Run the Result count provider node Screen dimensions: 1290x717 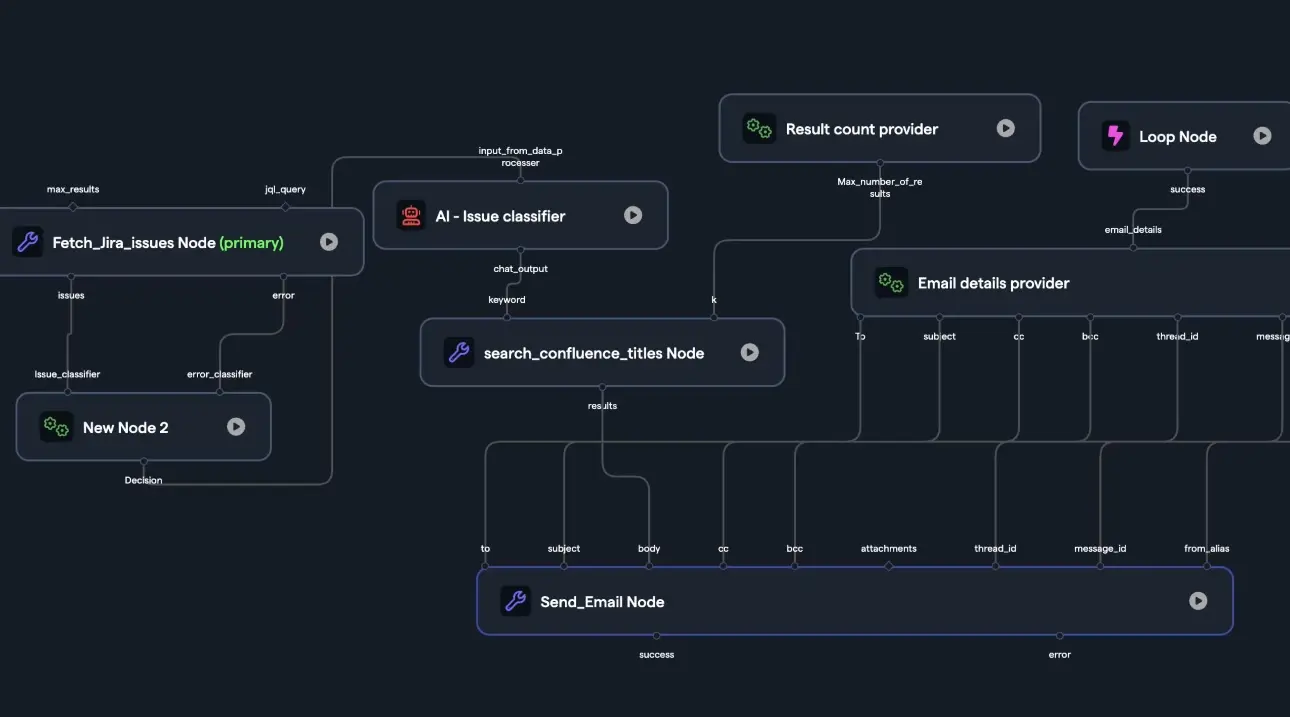tap(1004, 128)
